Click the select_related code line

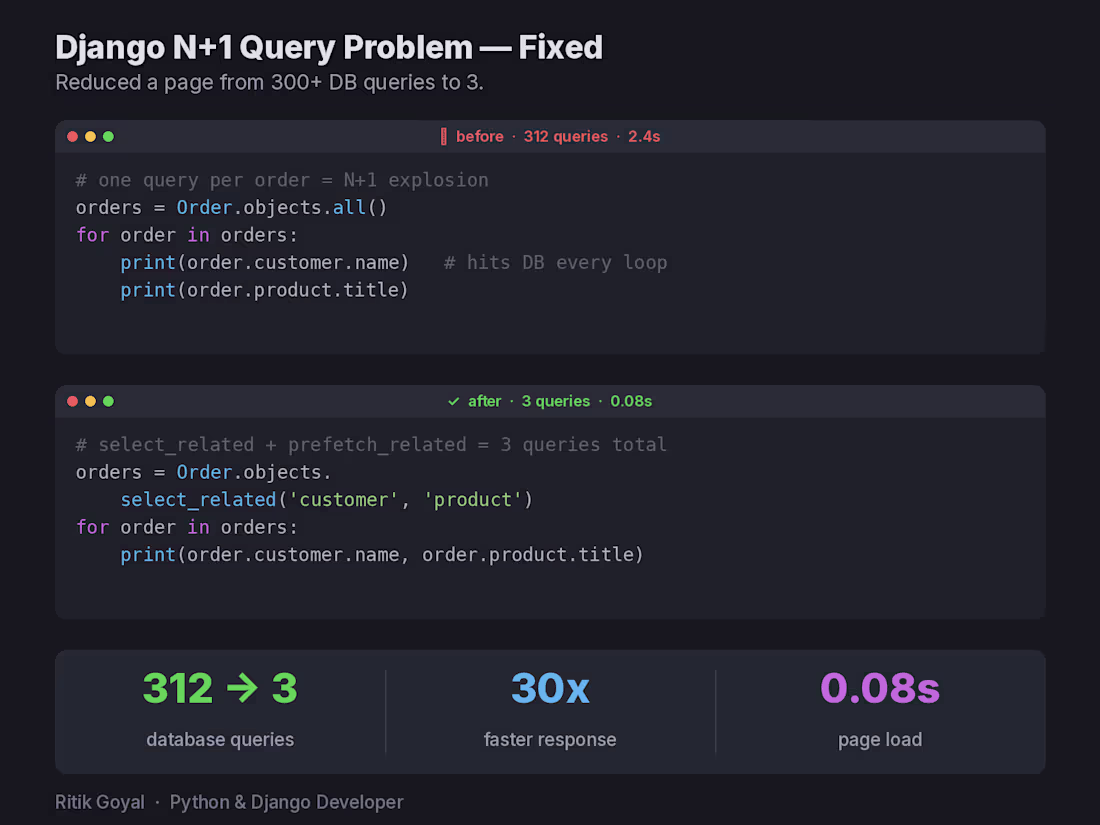click(326, 499)
